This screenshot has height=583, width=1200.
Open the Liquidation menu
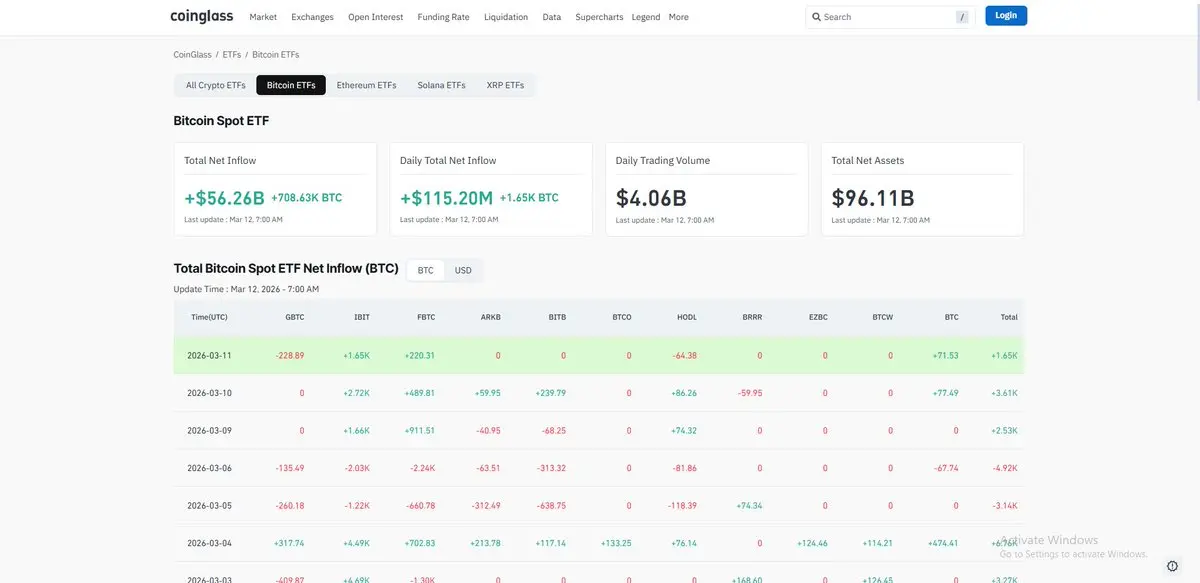(x=506, y=17)
